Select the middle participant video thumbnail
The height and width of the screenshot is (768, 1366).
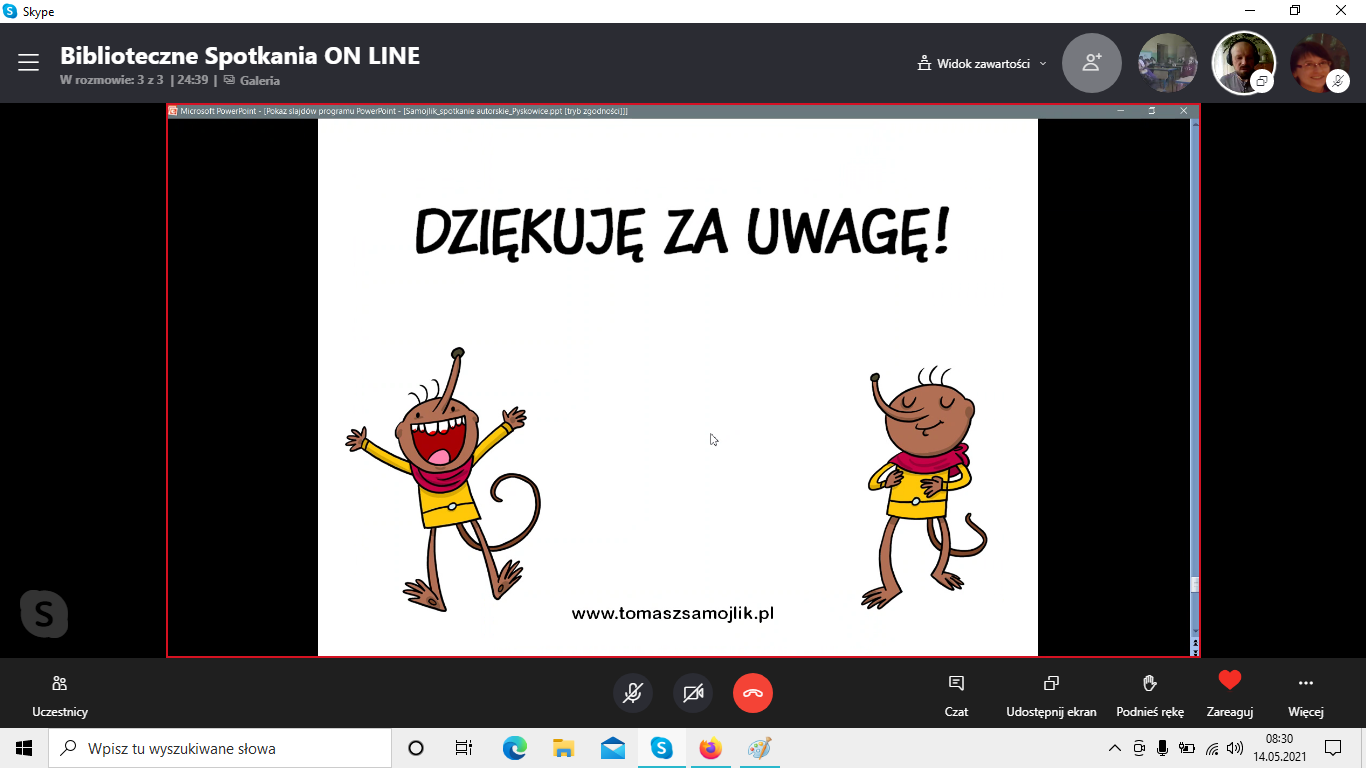pos(1243,62)
